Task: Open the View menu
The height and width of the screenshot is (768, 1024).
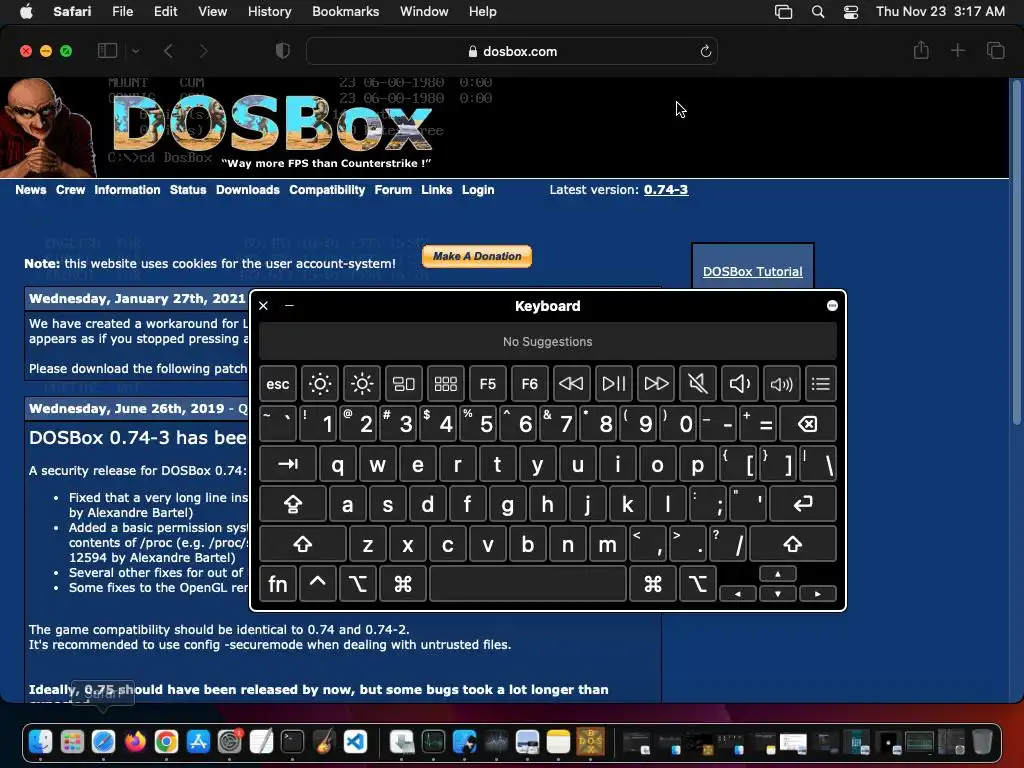Action: [212, 12]
